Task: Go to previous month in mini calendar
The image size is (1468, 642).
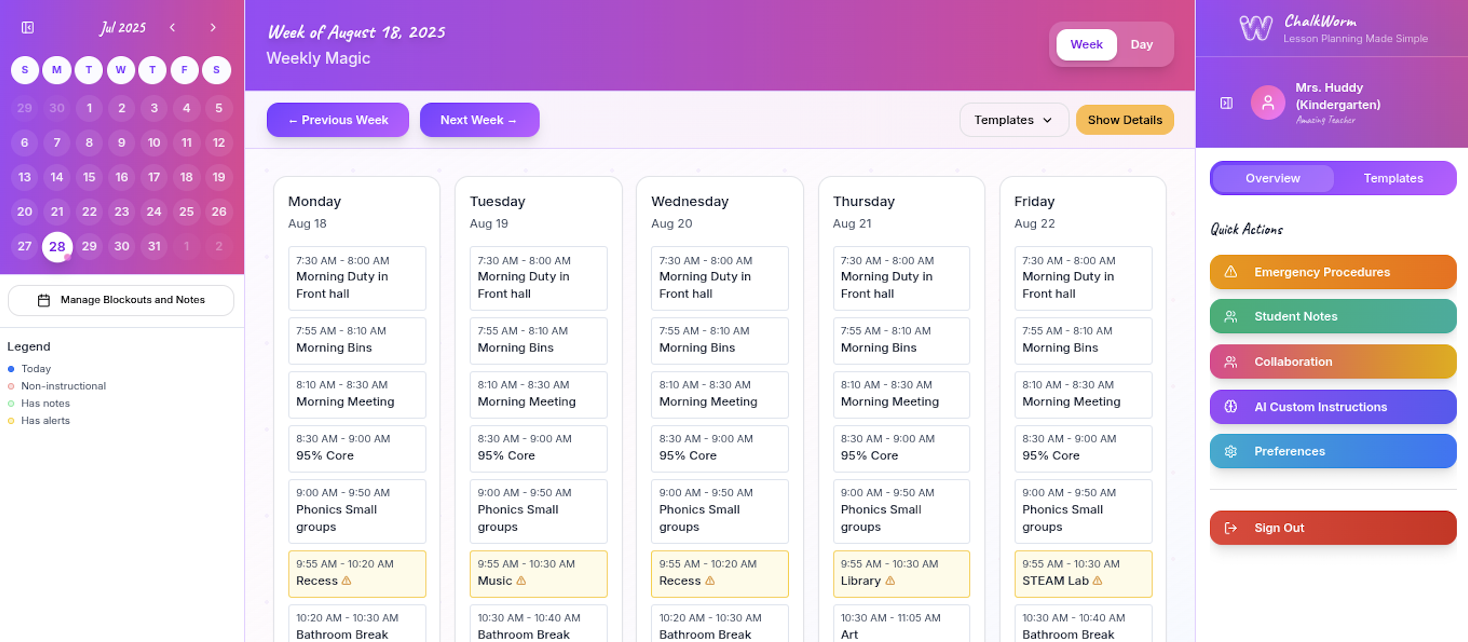Action: 172,28
